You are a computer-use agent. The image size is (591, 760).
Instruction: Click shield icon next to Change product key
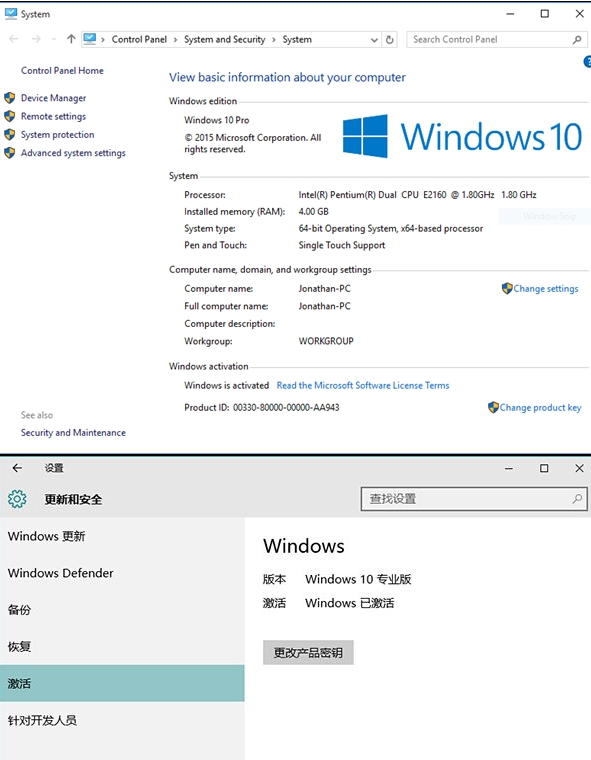point(493,407)
